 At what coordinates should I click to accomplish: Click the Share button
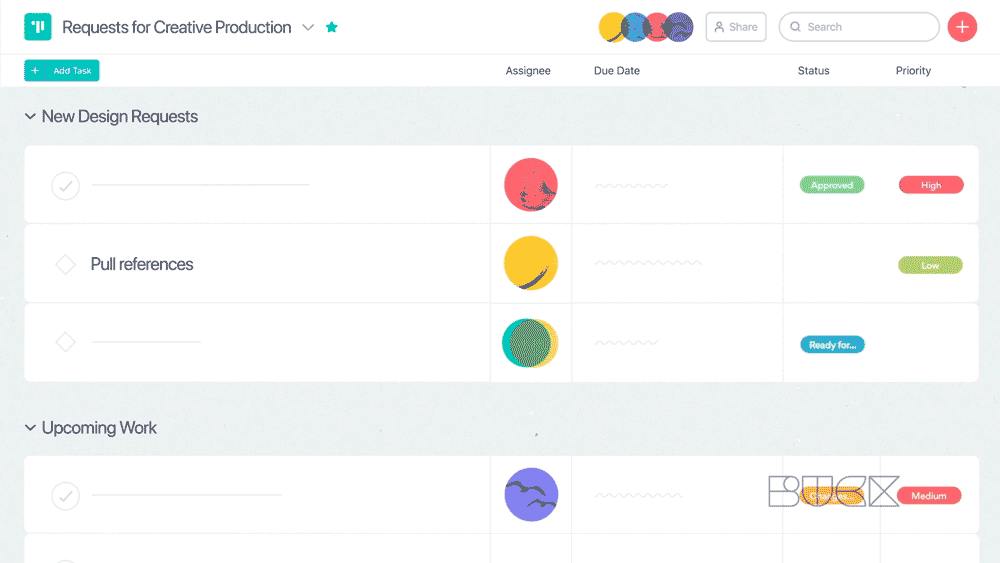[736, 27]
